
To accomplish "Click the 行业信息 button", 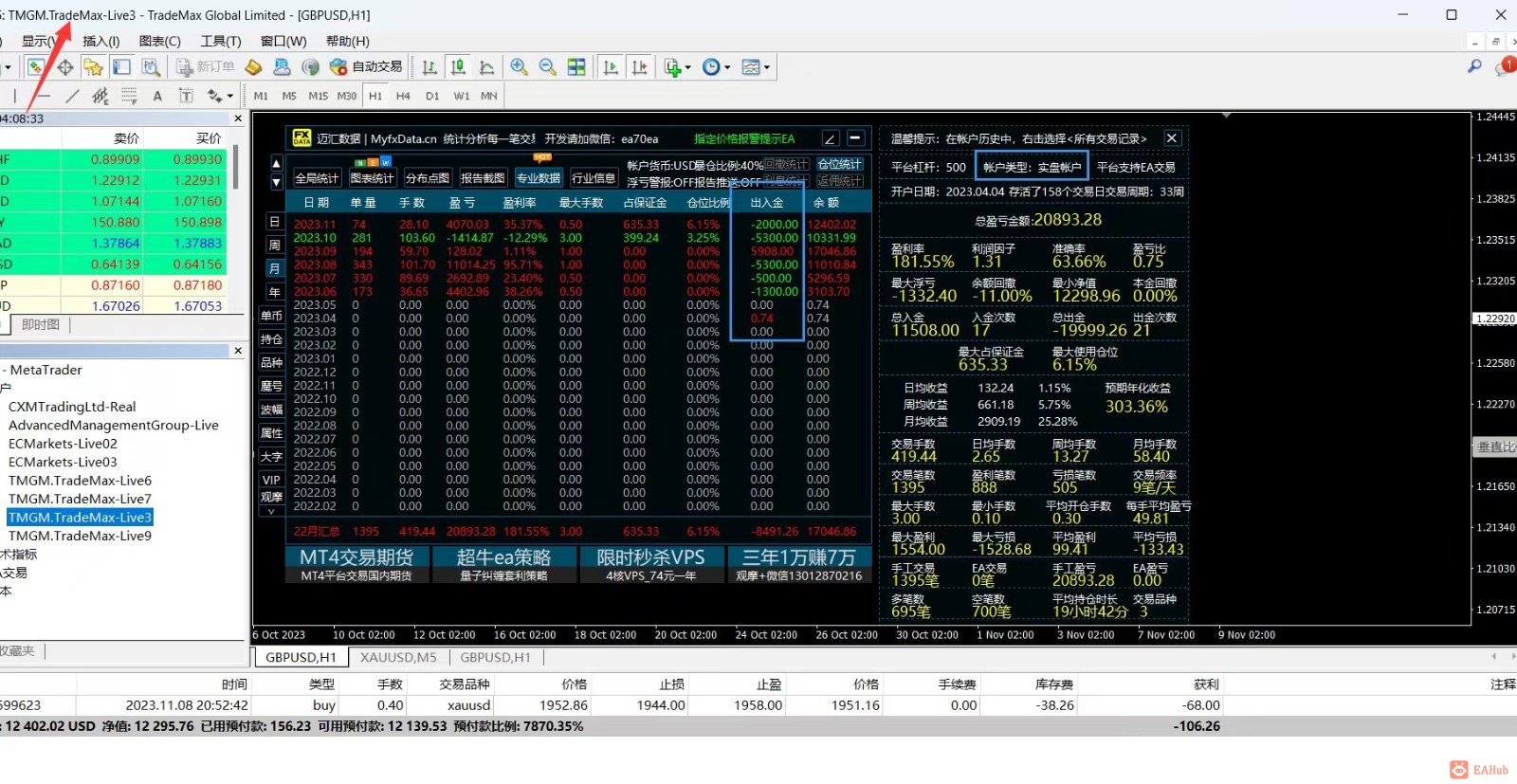I will pyautogui.click(x=594, y=178).
